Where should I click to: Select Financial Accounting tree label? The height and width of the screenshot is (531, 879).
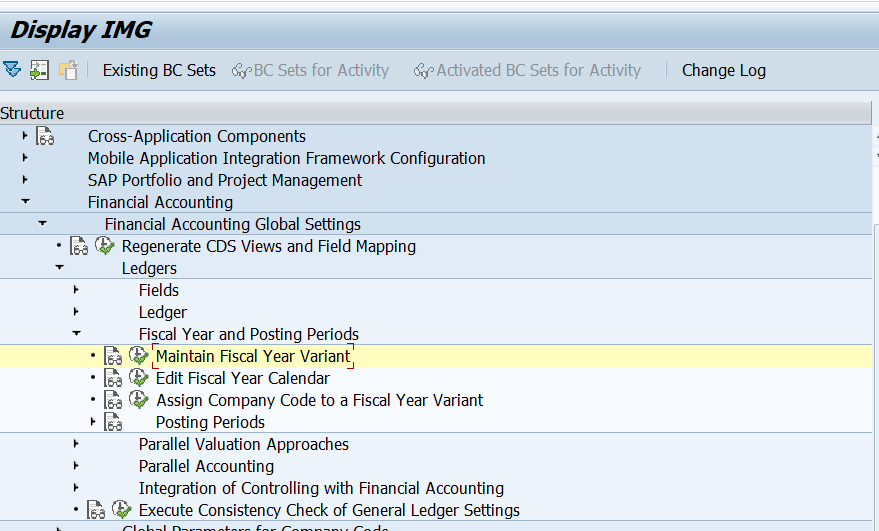(x=160, y=202)
